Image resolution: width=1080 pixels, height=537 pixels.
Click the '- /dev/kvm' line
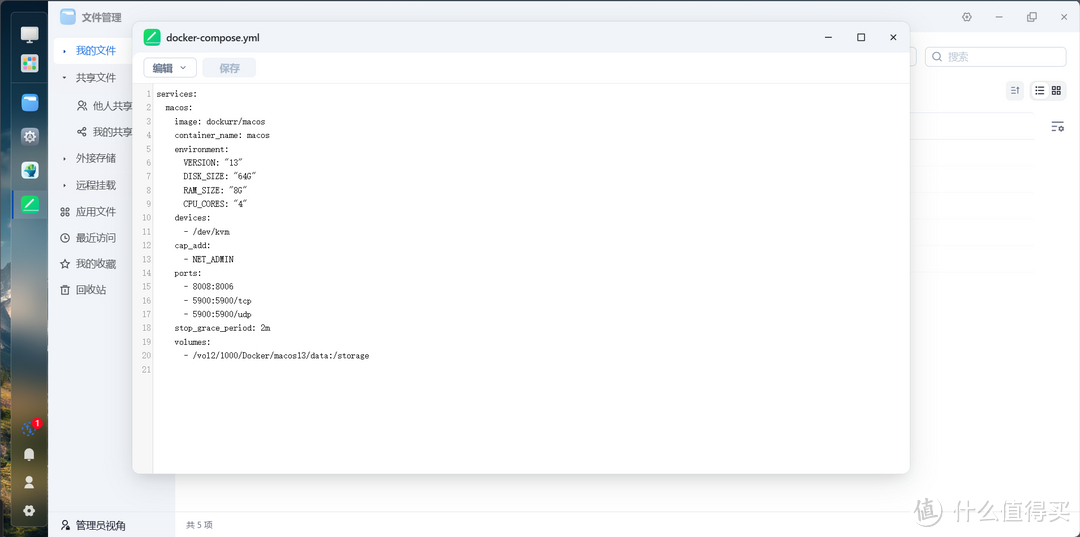tap(207, 232)
